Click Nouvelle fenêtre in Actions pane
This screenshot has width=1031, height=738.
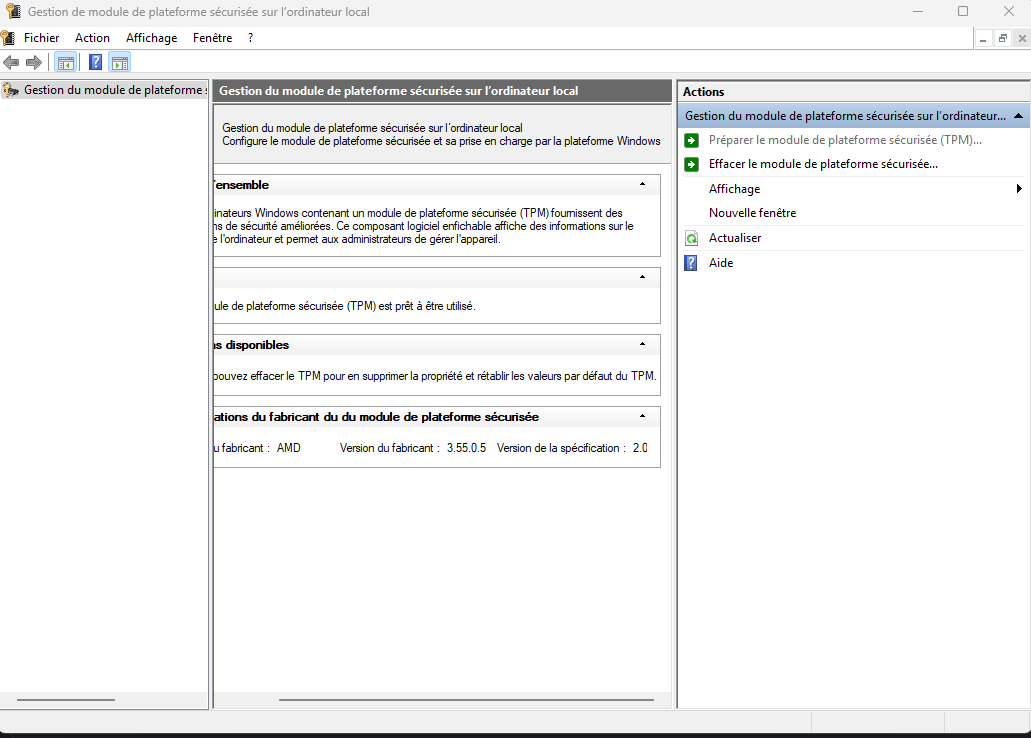(x=752, y=213)
